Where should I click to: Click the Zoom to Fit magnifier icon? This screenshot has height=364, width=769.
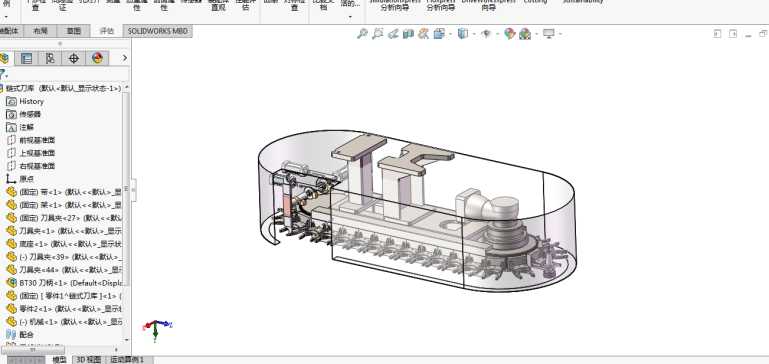coord(362,34)
